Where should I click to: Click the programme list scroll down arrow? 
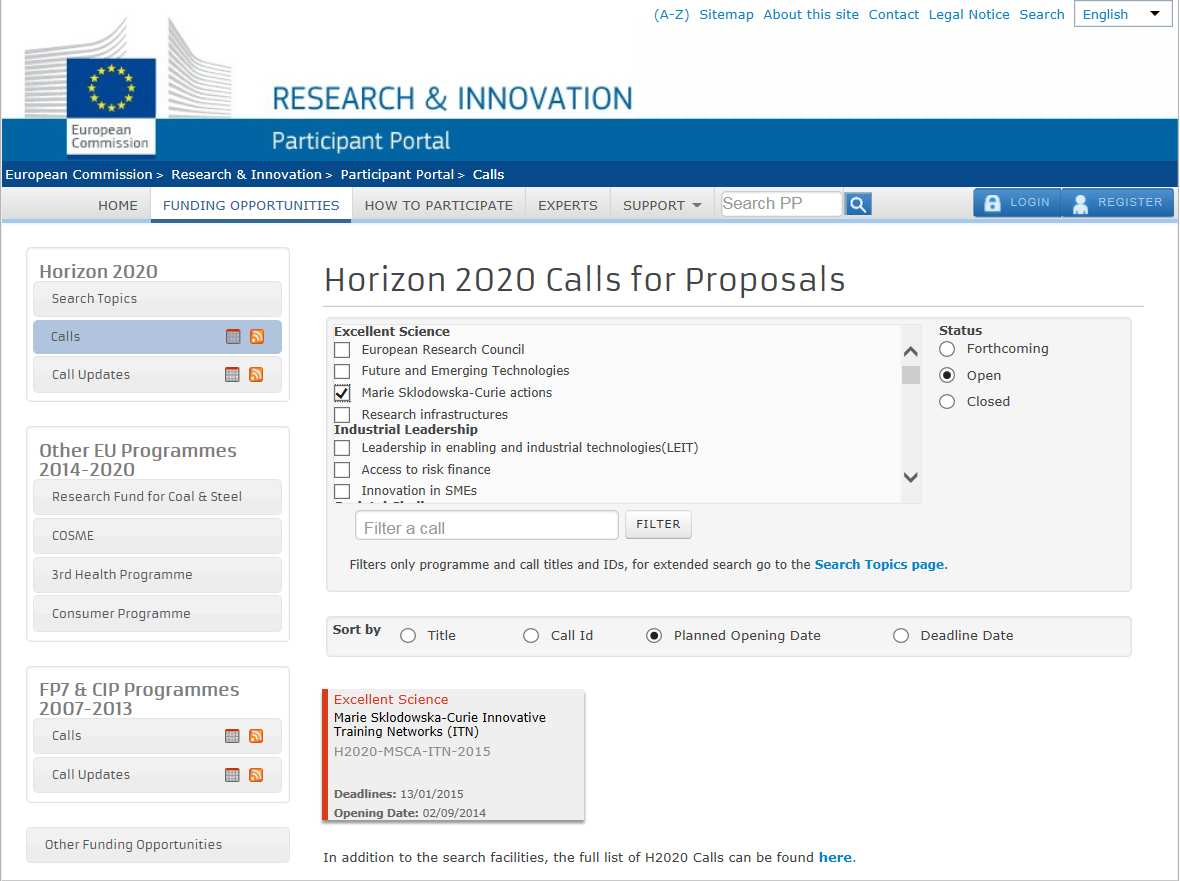911,477
